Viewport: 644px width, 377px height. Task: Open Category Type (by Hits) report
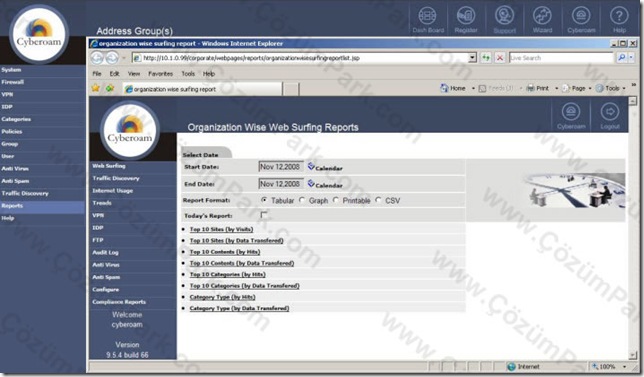[223, 297]
